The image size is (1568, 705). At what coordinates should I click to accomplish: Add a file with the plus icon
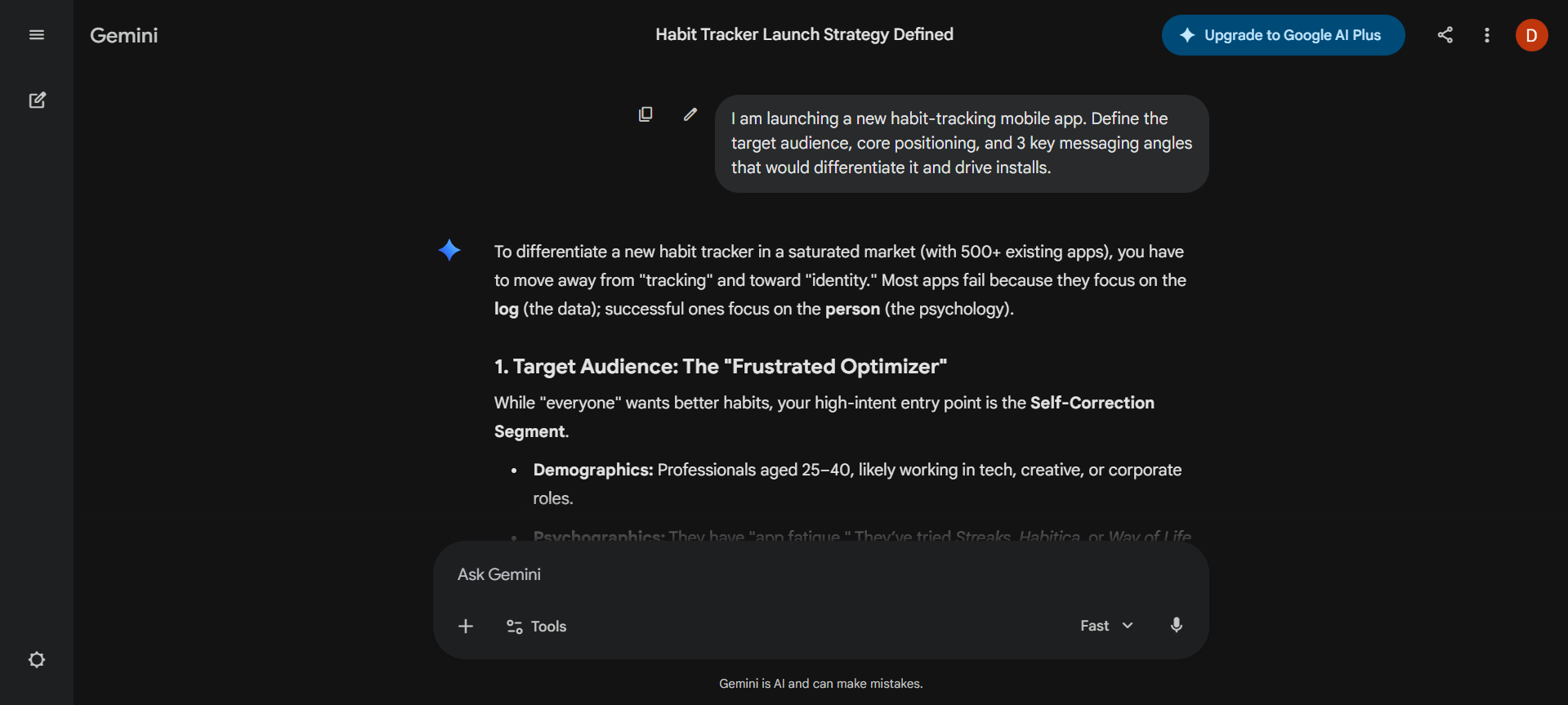coord(466,627)
